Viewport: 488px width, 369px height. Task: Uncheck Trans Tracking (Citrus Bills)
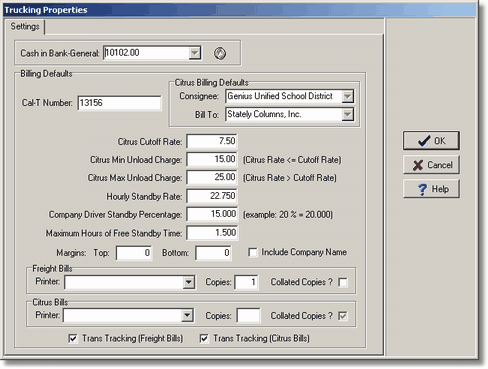[204, 339]
